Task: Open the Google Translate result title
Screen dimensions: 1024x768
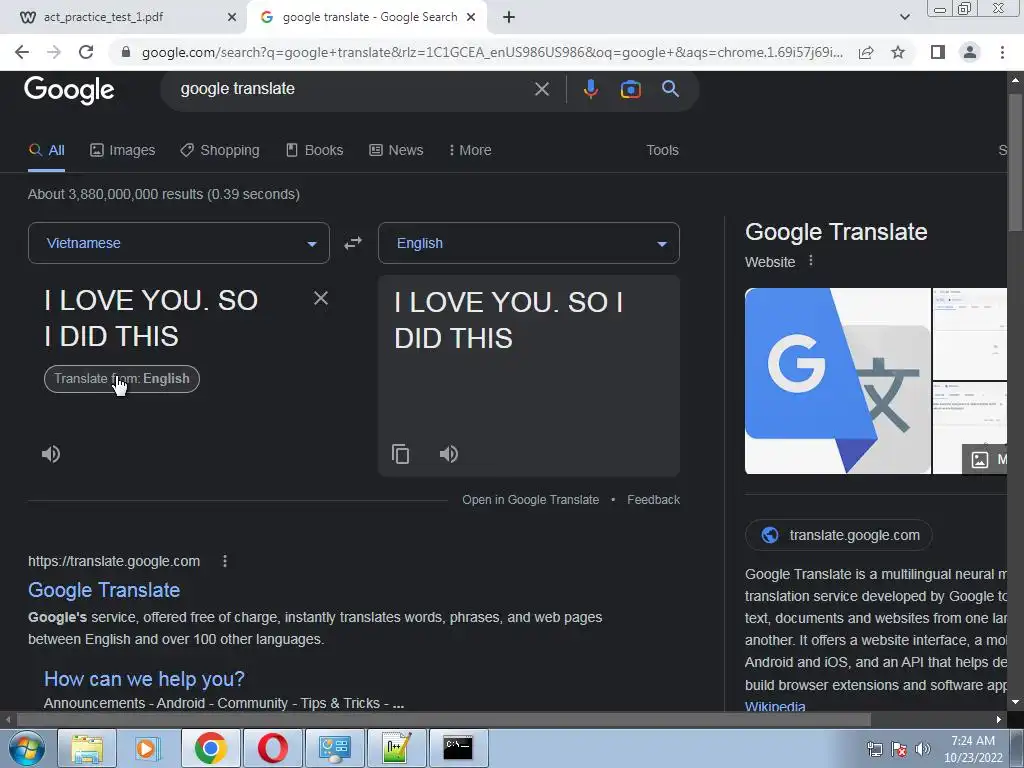Action: click(x=104, y=590)
